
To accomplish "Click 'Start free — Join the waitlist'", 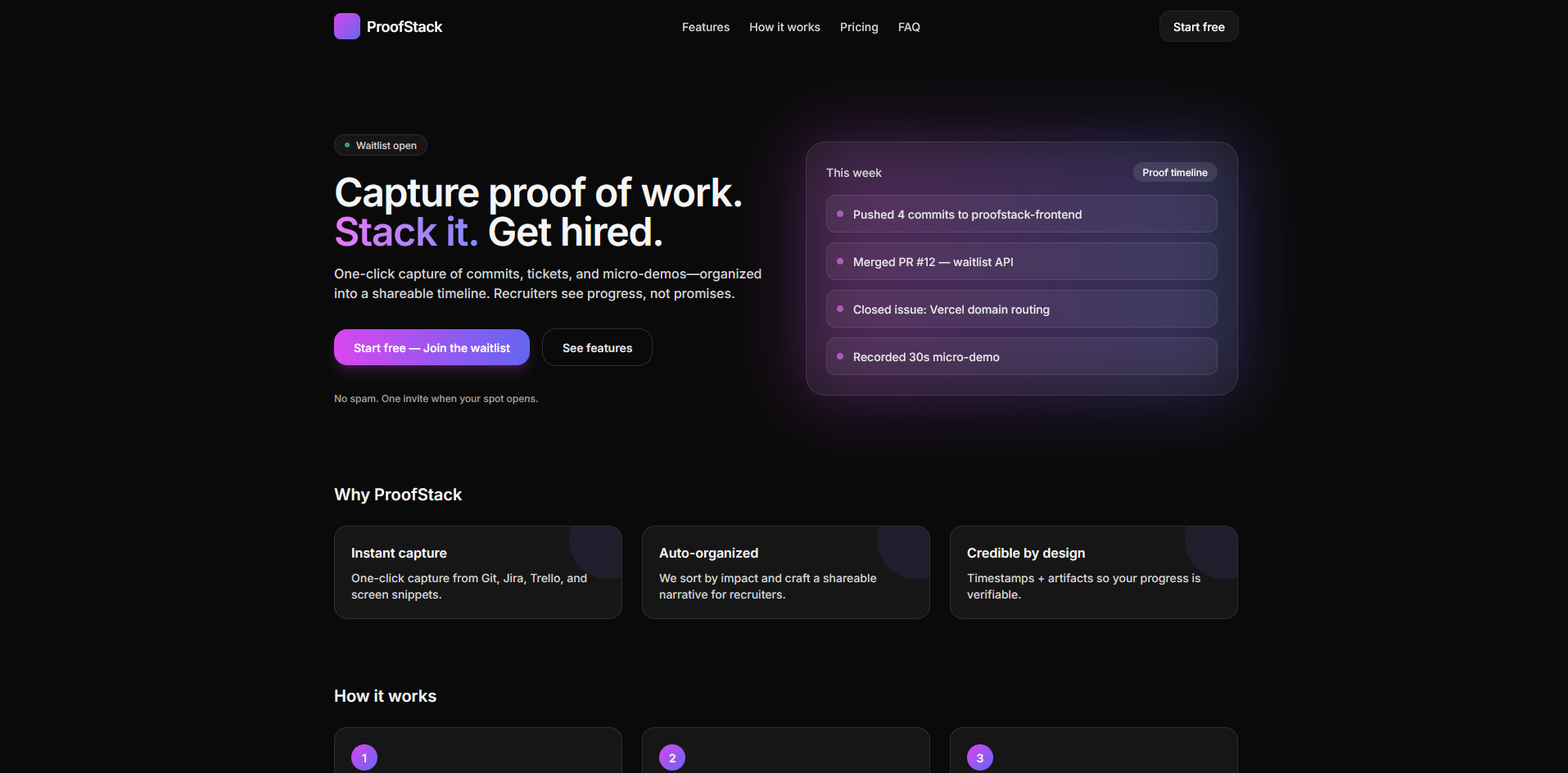I will coord(432,347).
